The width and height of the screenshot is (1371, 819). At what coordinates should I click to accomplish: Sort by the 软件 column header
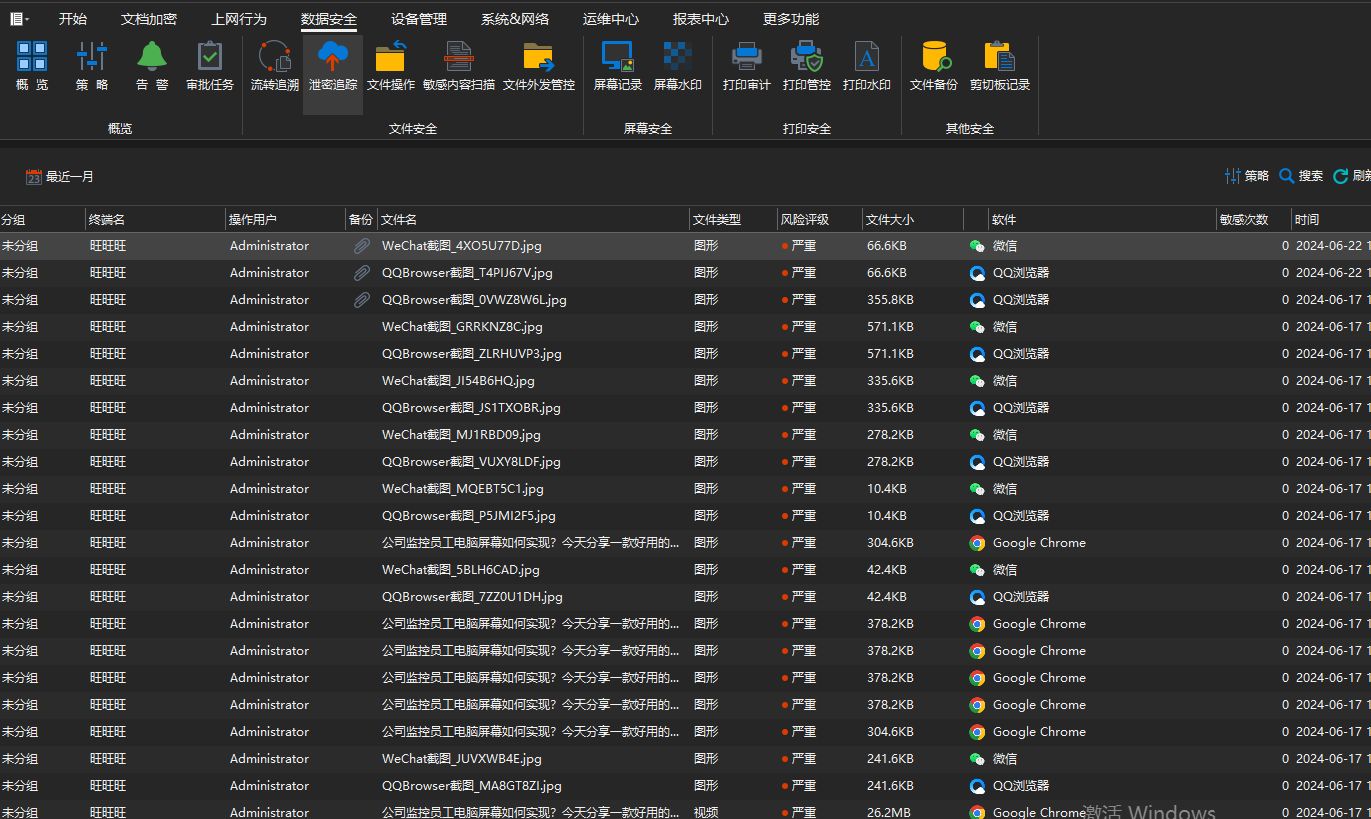pos(1102,220)
